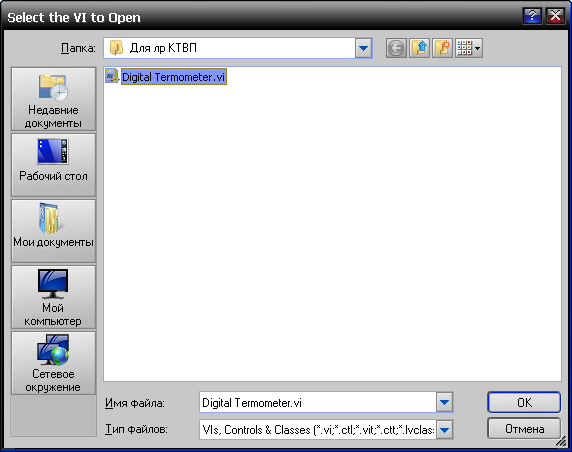The height and width of the screenshot is (452, 572).
Task: Click the resize grip at dialog corner
Action: pos(560,442)
